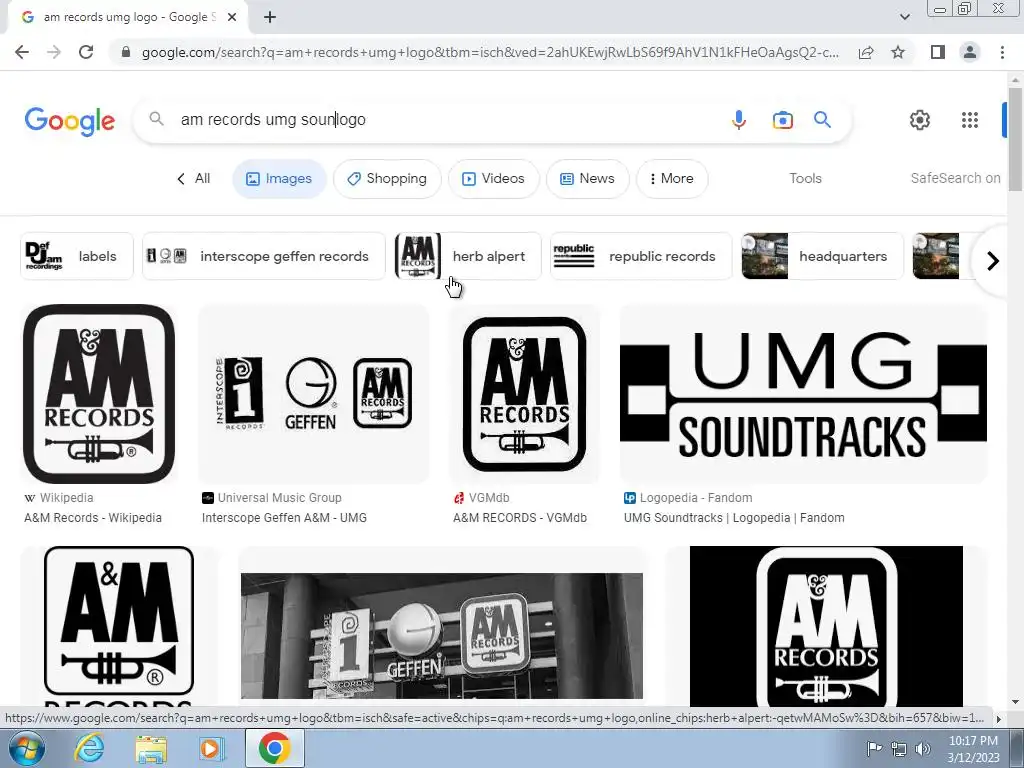Click the volume speaker tray icon

click(923, 749)
